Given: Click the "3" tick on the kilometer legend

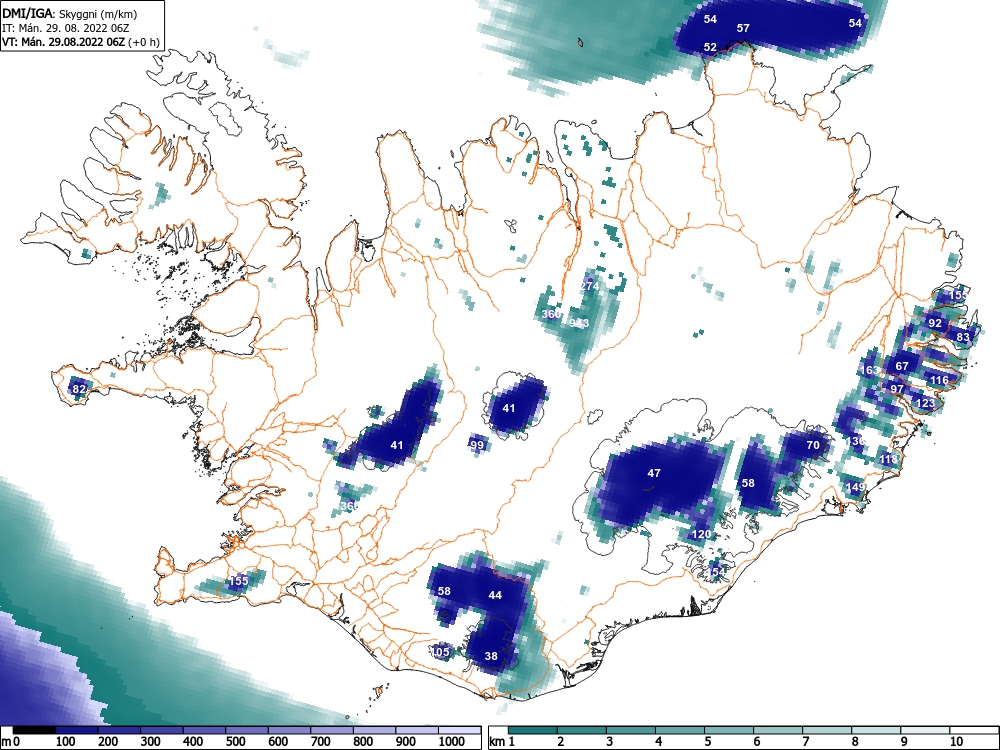Looking at the screenshot, I should point(609,742).
